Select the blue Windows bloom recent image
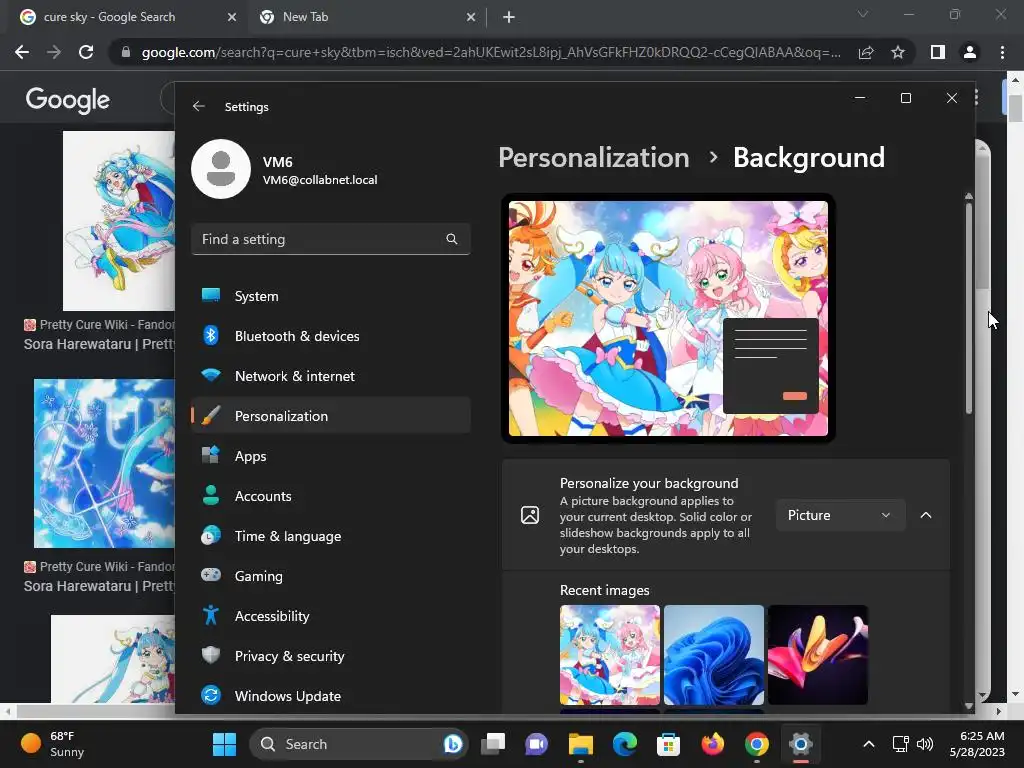The height and width of the screenshot is (768, 1024). coord(714,654)
